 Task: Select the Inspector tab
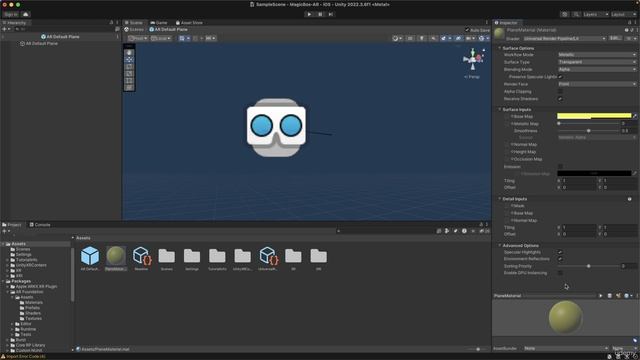[x=506, y=23]
